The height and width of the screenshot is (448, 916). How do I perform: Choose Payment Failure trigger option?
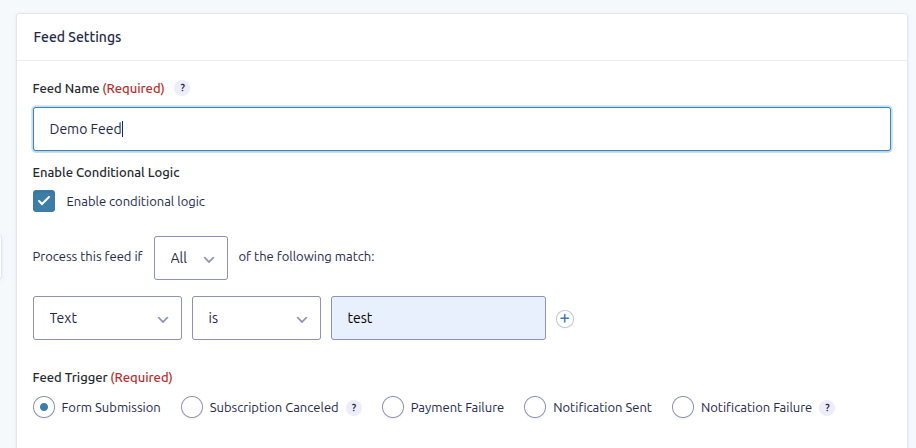393,407
